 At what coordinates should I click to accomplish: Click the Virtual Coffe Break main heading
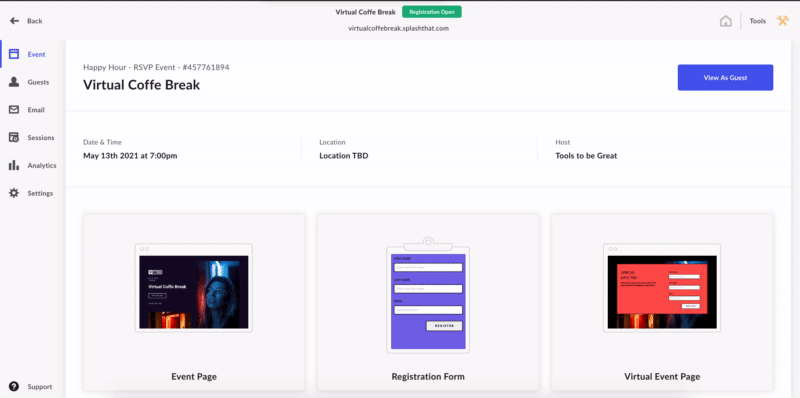[141, 85]
